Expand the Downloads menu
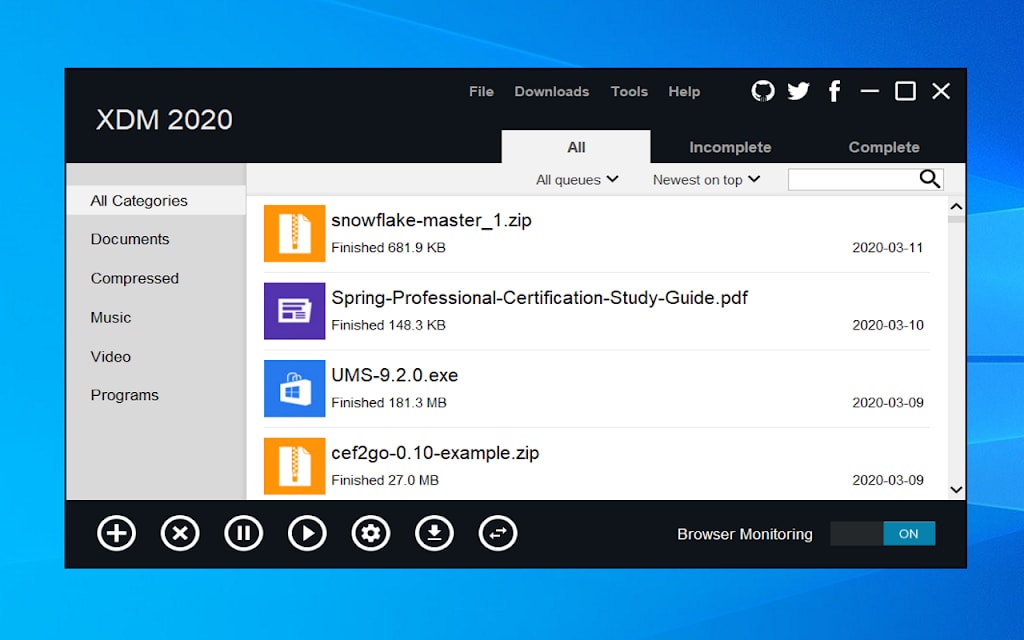Screen dimensions: 1024x640 [x=551, y=91]
